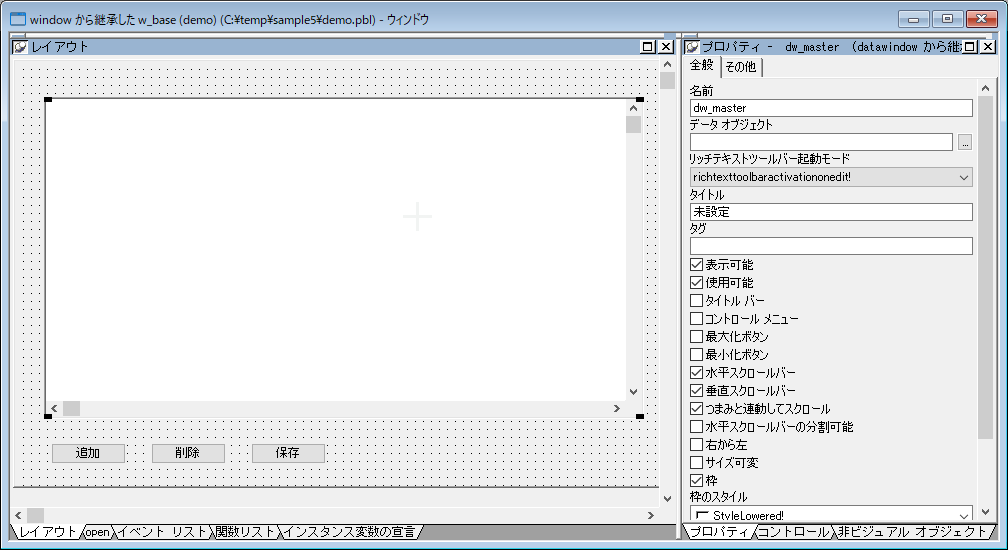Expand the 枠のスタイル dropdown
1008x550 pixels.
[x=964, y=515]
